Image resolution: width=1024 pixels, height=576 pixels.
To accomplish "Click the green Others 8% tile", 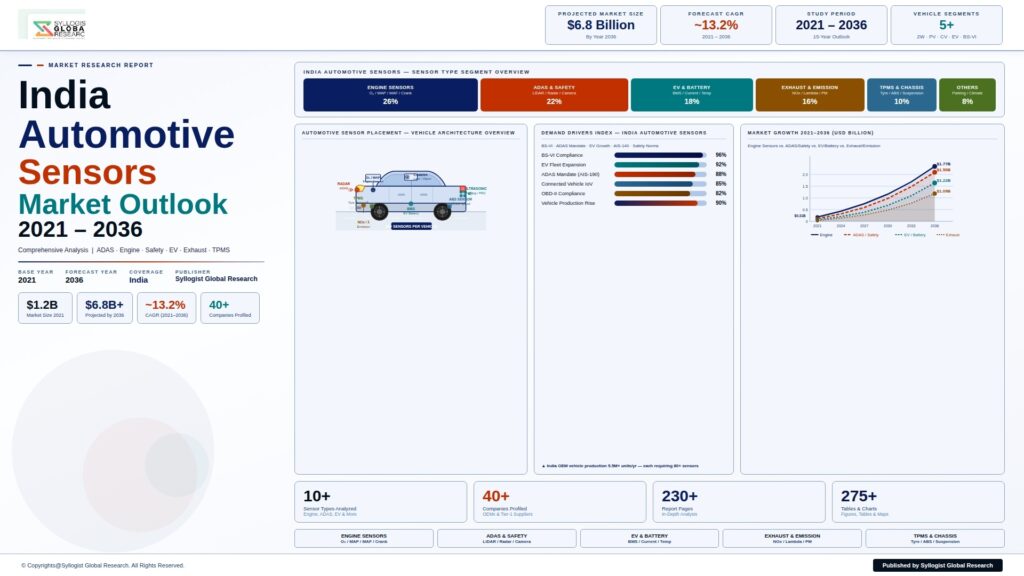I will [967, 95].
